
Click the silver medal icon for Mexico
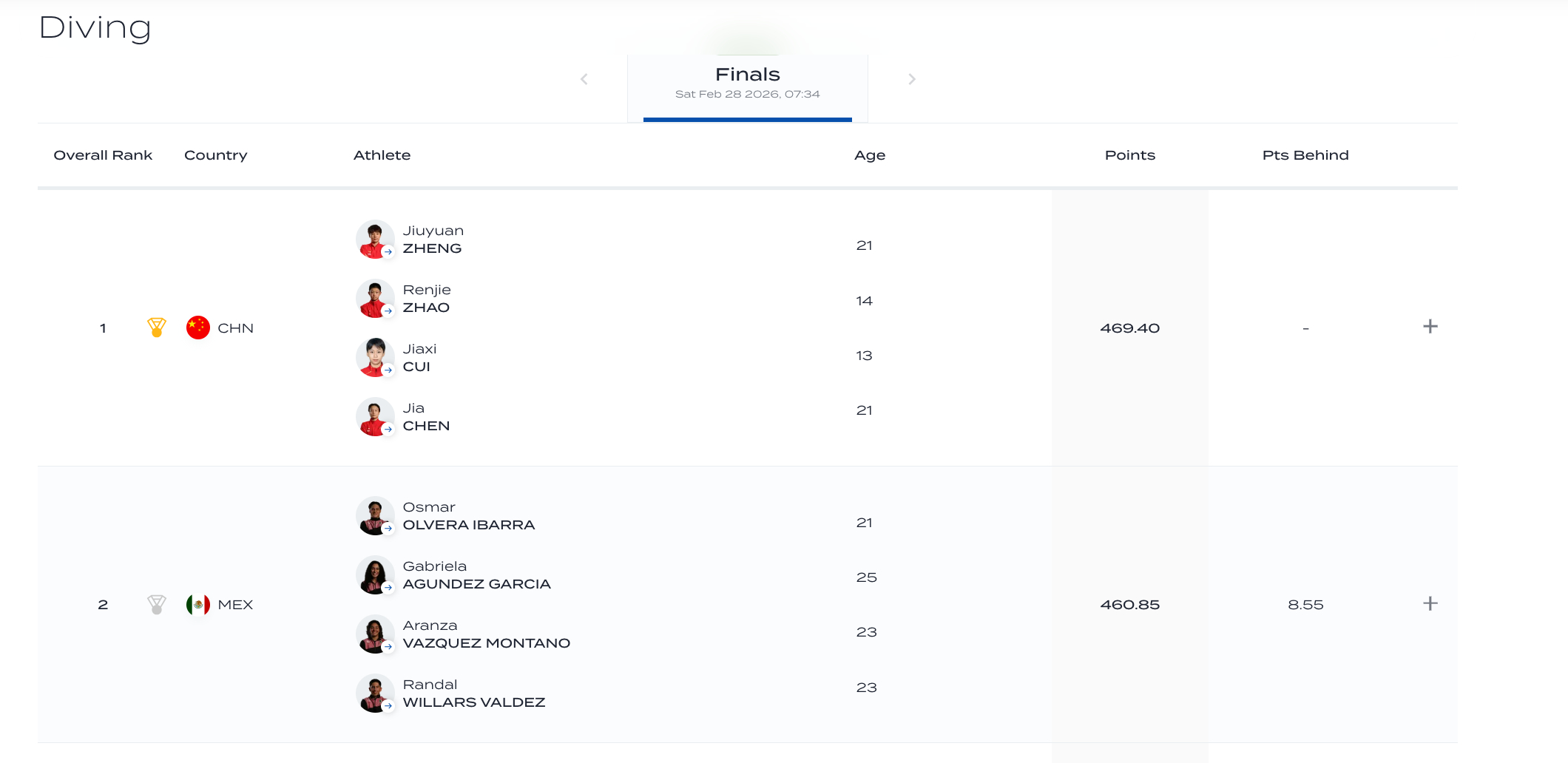[156, 604]
